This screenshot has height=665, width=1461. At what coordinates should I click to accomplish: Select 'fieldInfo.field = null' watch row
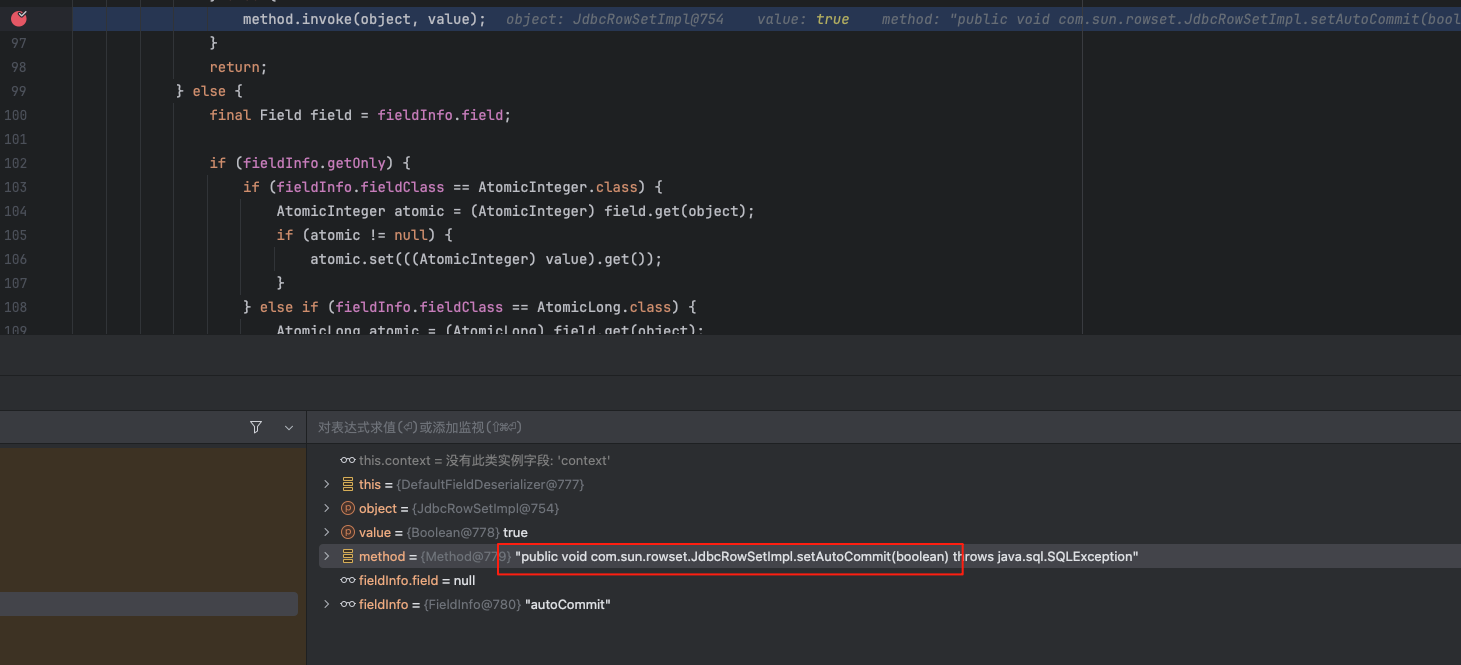[x=417, y=580]
